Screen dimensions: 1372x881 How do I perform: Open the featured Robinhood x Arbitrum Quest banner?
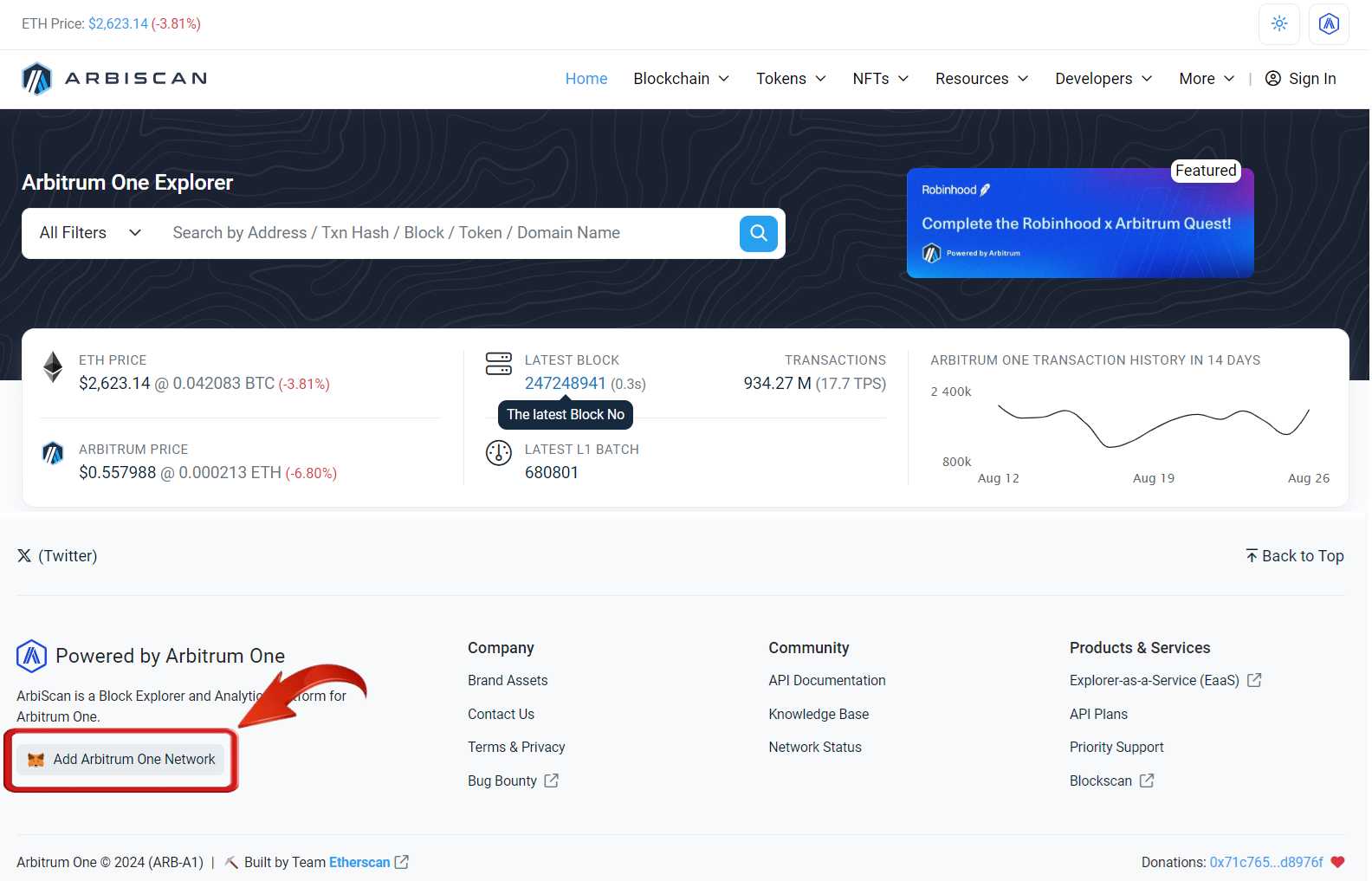pyautogui.click(x=1080, y=223)
